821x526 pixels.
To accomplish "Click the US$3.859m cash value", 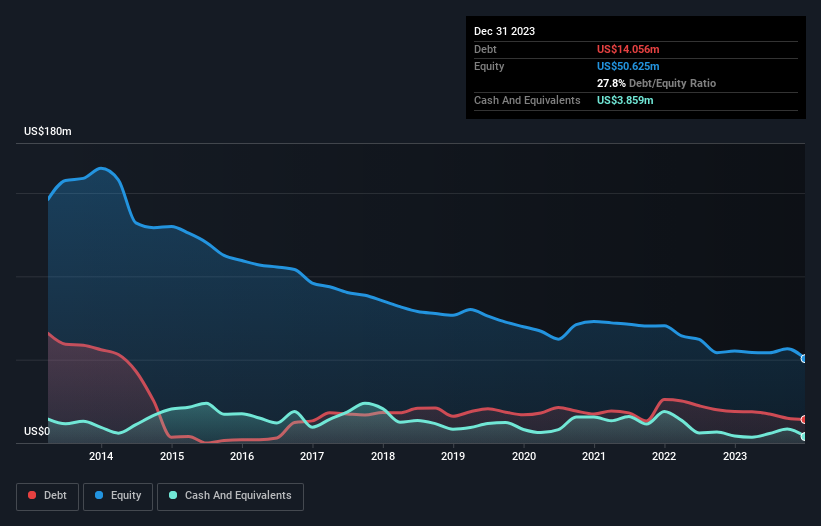I will pos(625,100).
